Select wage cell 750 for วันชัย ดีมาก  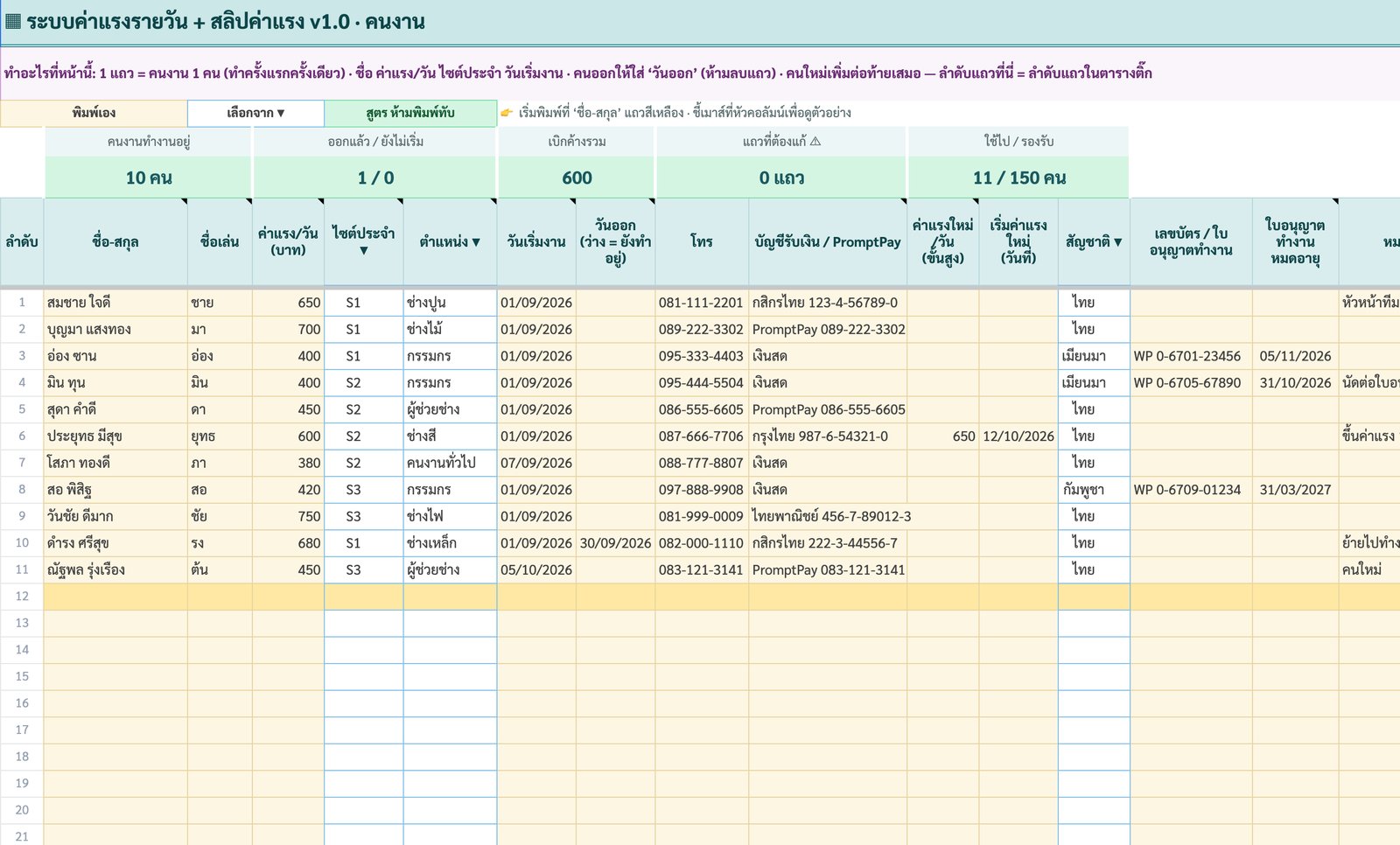(x=288, y=517)
